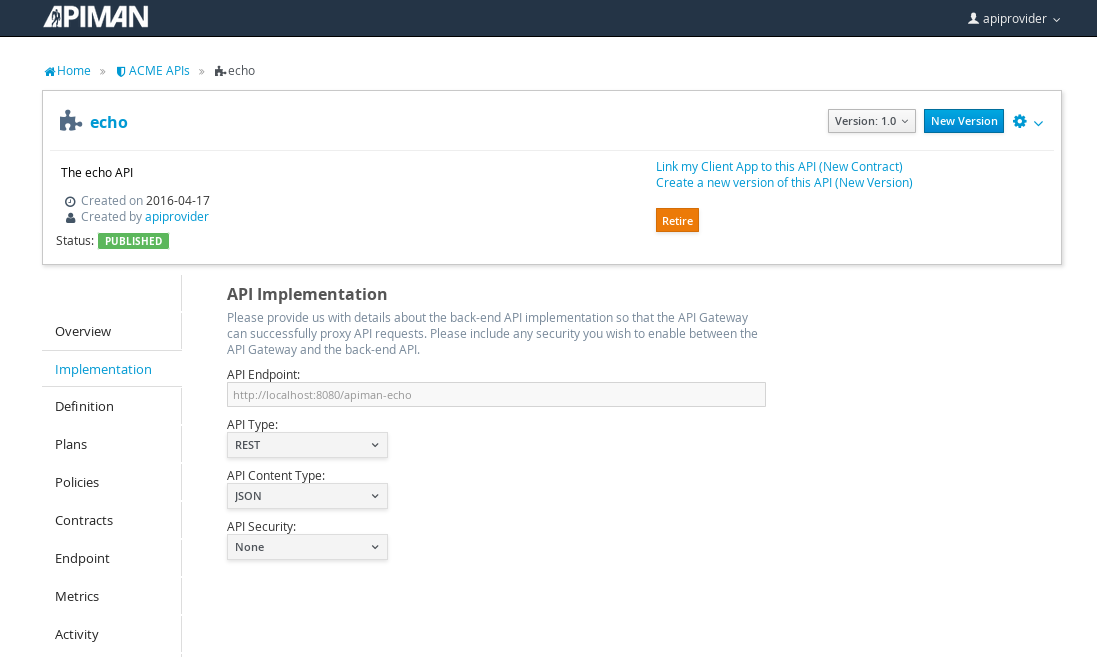Click the large puzzle icon beside echo title
This screenshot has height=657, width=1097.
70,121
